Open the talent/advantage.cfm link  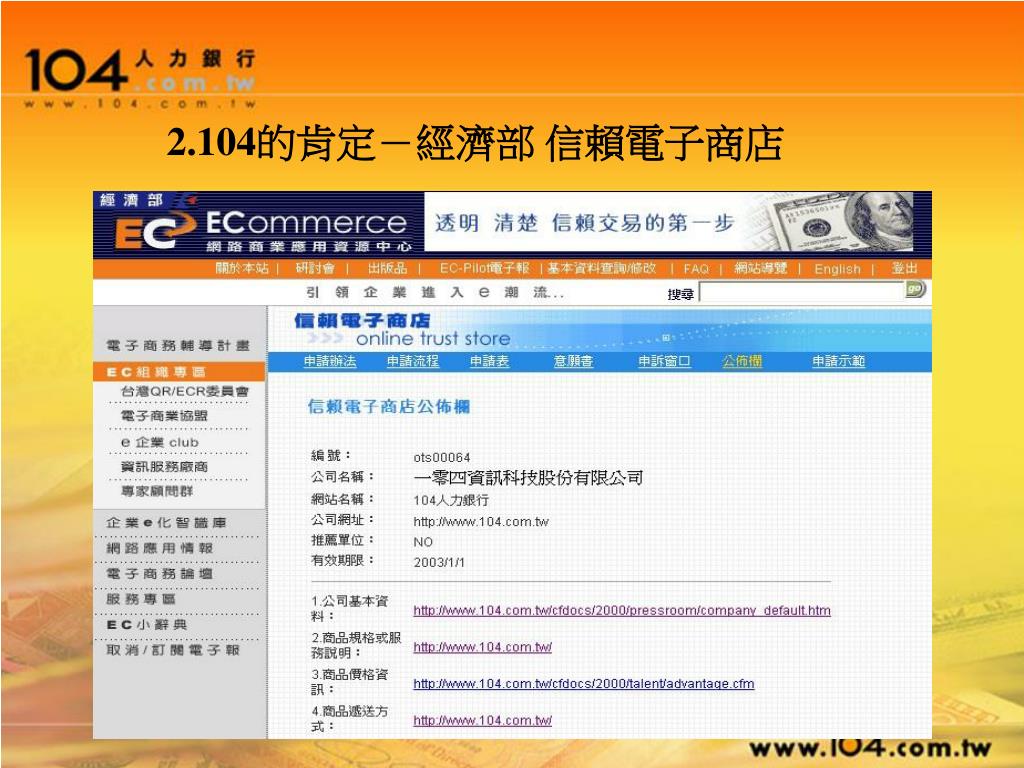(584, 684)
